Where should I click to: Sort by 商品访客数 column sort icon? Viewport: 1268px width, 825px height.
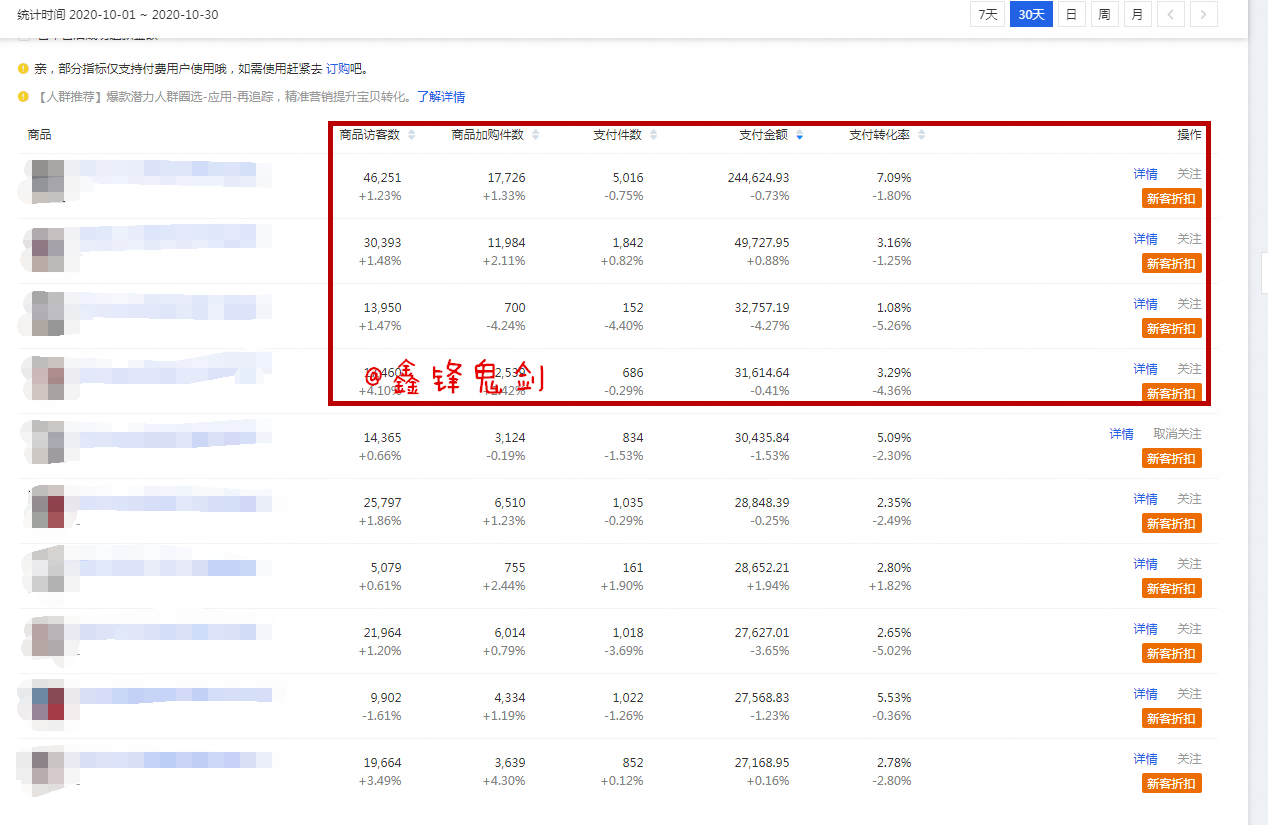(x=411, y=135)
